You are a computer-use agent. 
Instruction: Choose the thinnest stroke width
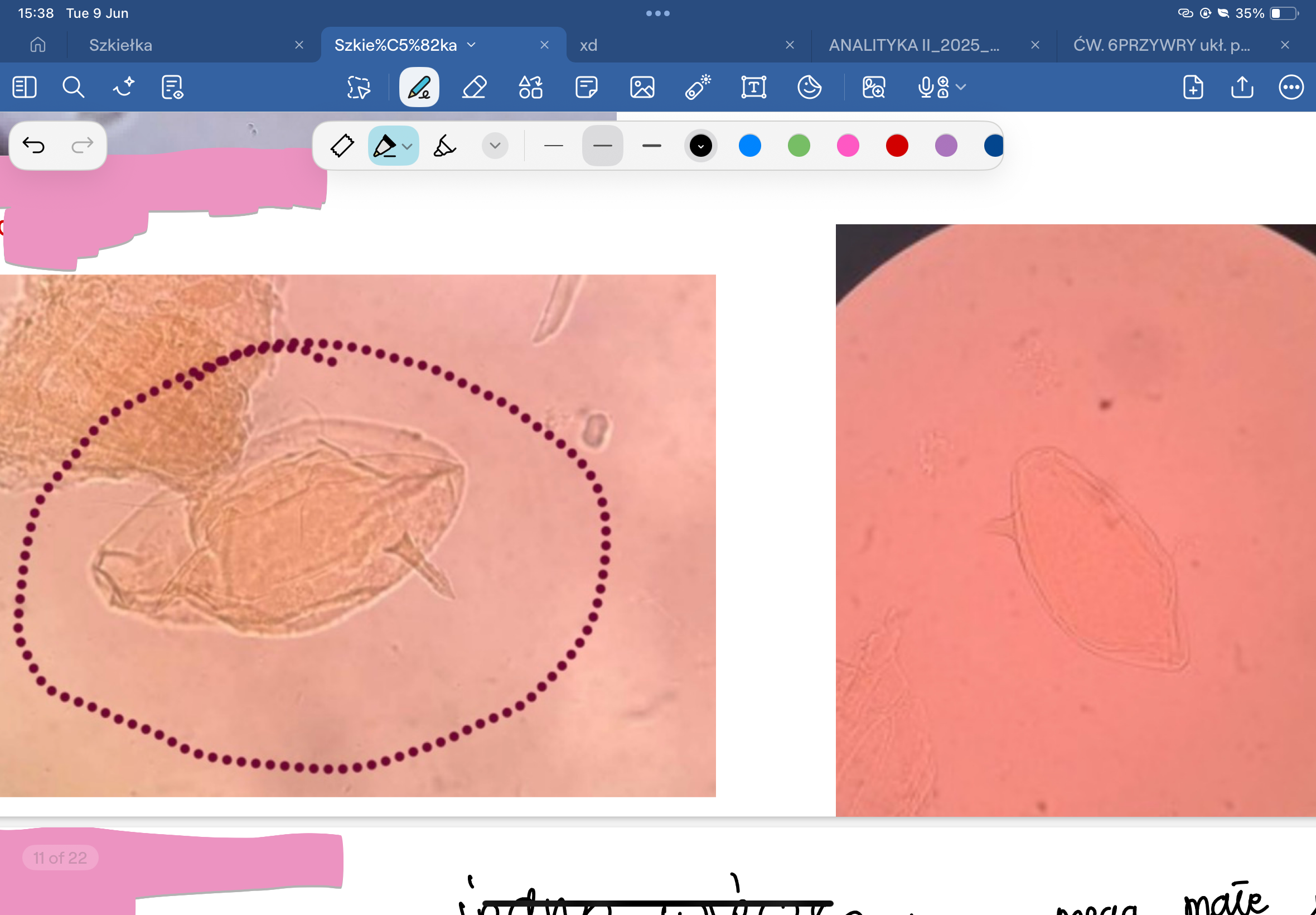point(553,146)
